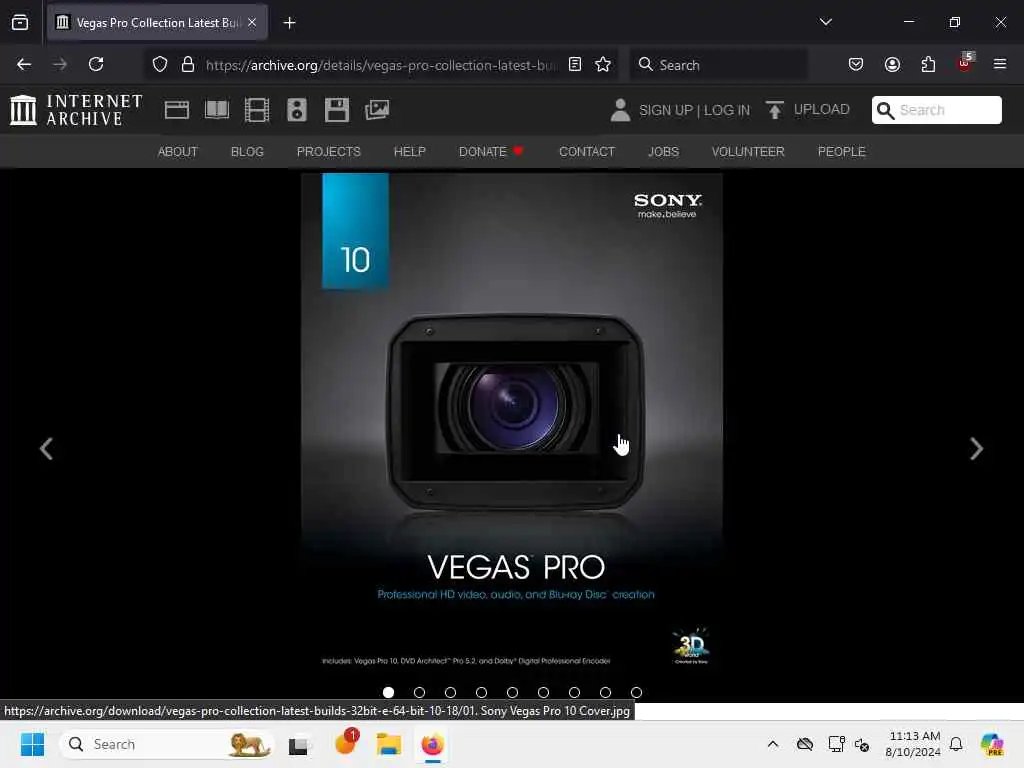This screenshot has width=1024, height=768.
Task: Open Firefox View tab overview icon
Action: coord(20,22)
